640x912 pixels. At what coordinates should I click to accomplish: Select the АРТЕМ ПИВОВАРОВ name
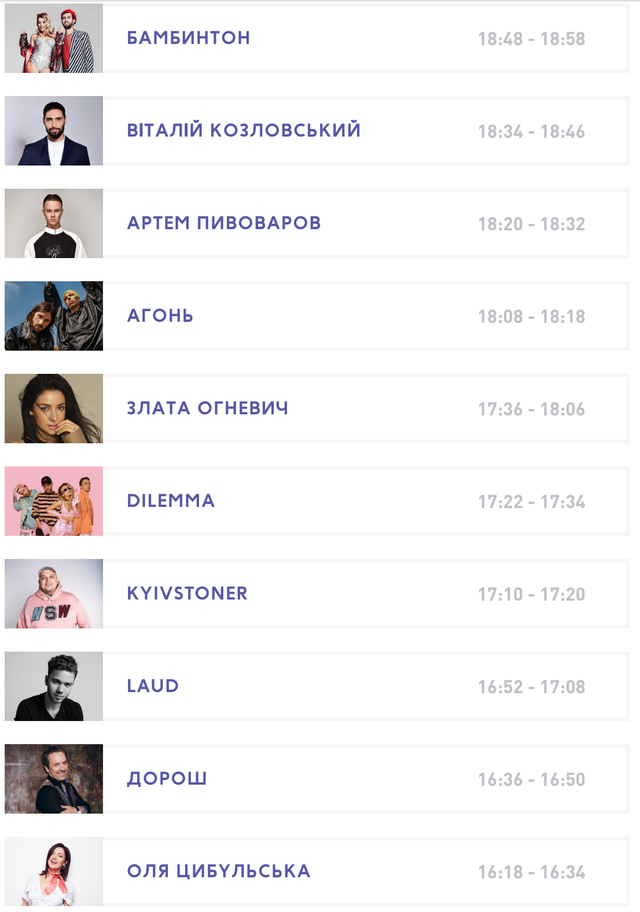[x=223, y=223]
